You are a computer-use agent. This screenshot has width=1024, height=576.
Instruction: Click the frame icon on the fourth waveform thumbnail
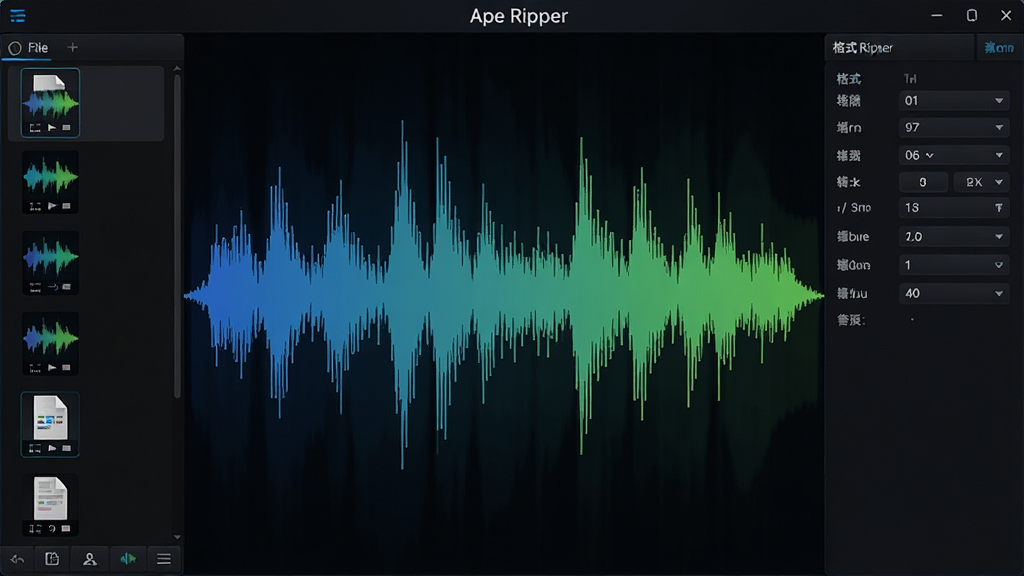35,368
